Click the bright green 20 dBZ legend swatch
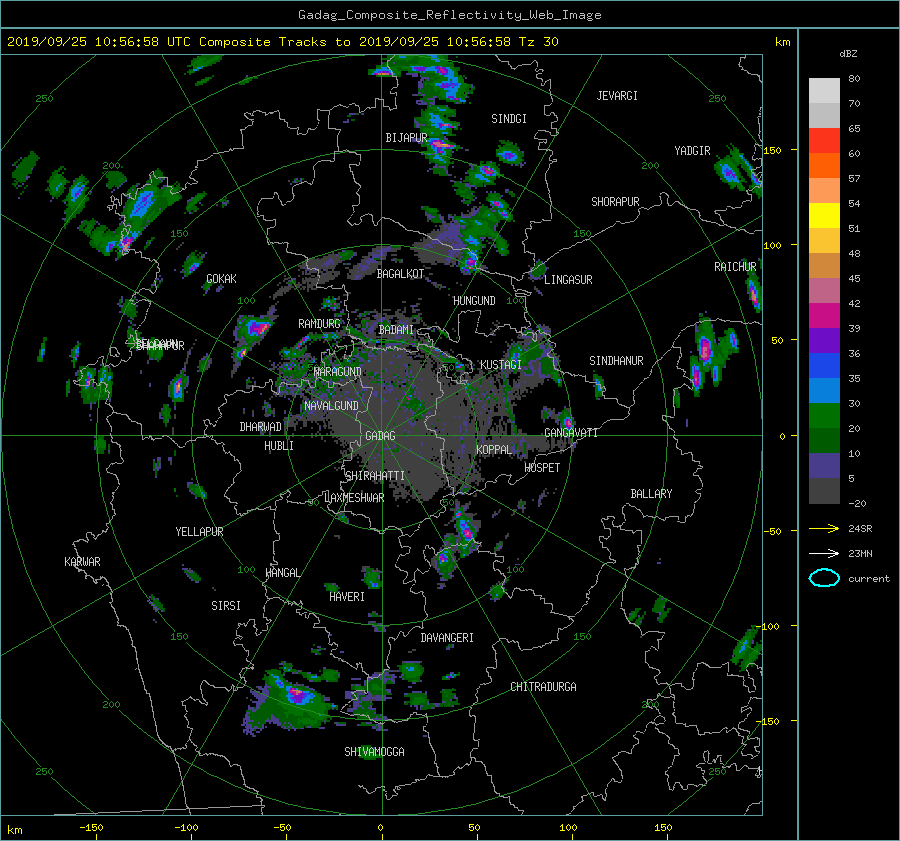This screenshot has height=841, width=900. point(824,416)
